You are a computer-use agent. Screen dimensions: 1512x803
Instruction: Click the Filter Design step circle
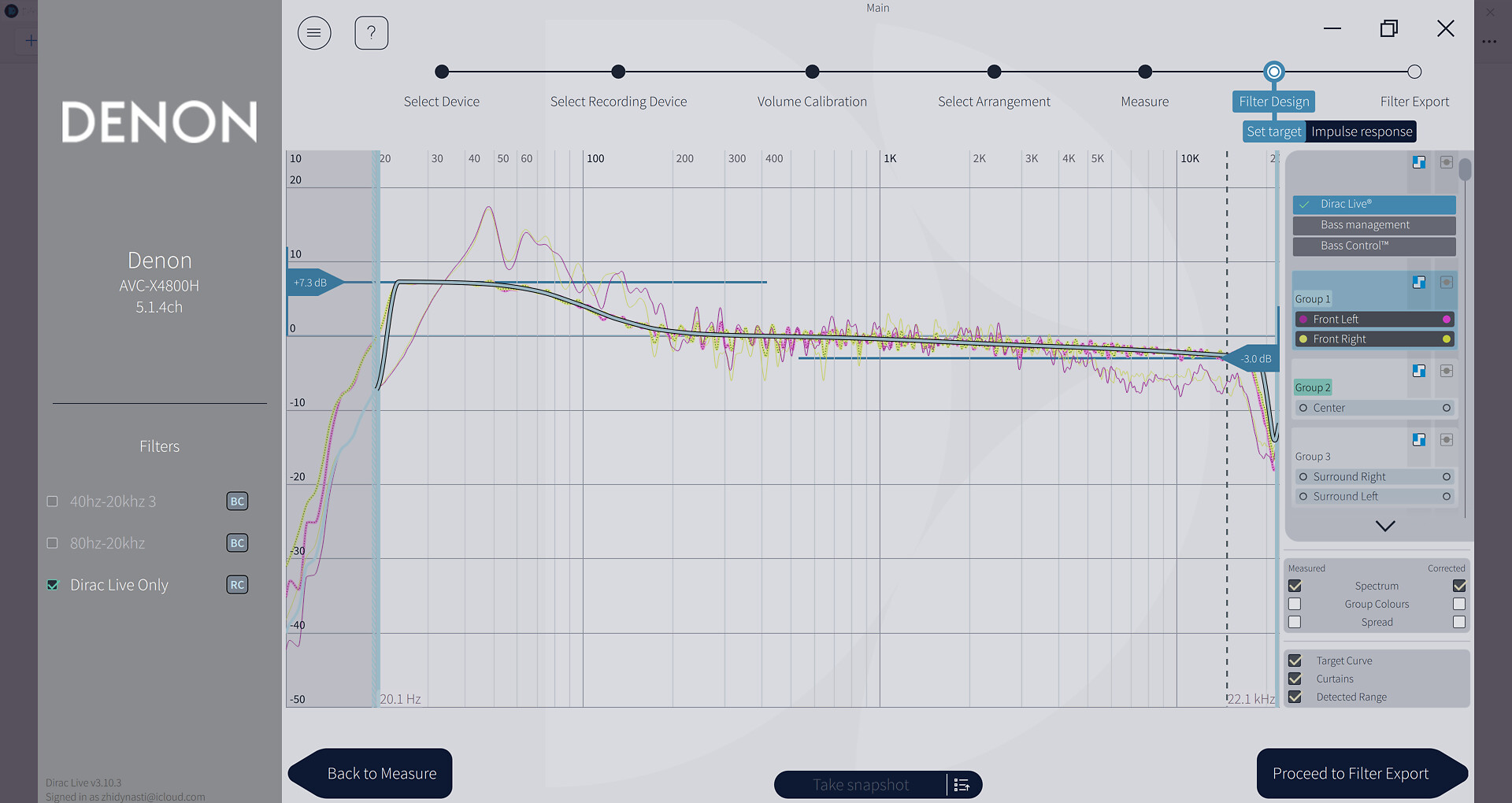[1273, 72]
